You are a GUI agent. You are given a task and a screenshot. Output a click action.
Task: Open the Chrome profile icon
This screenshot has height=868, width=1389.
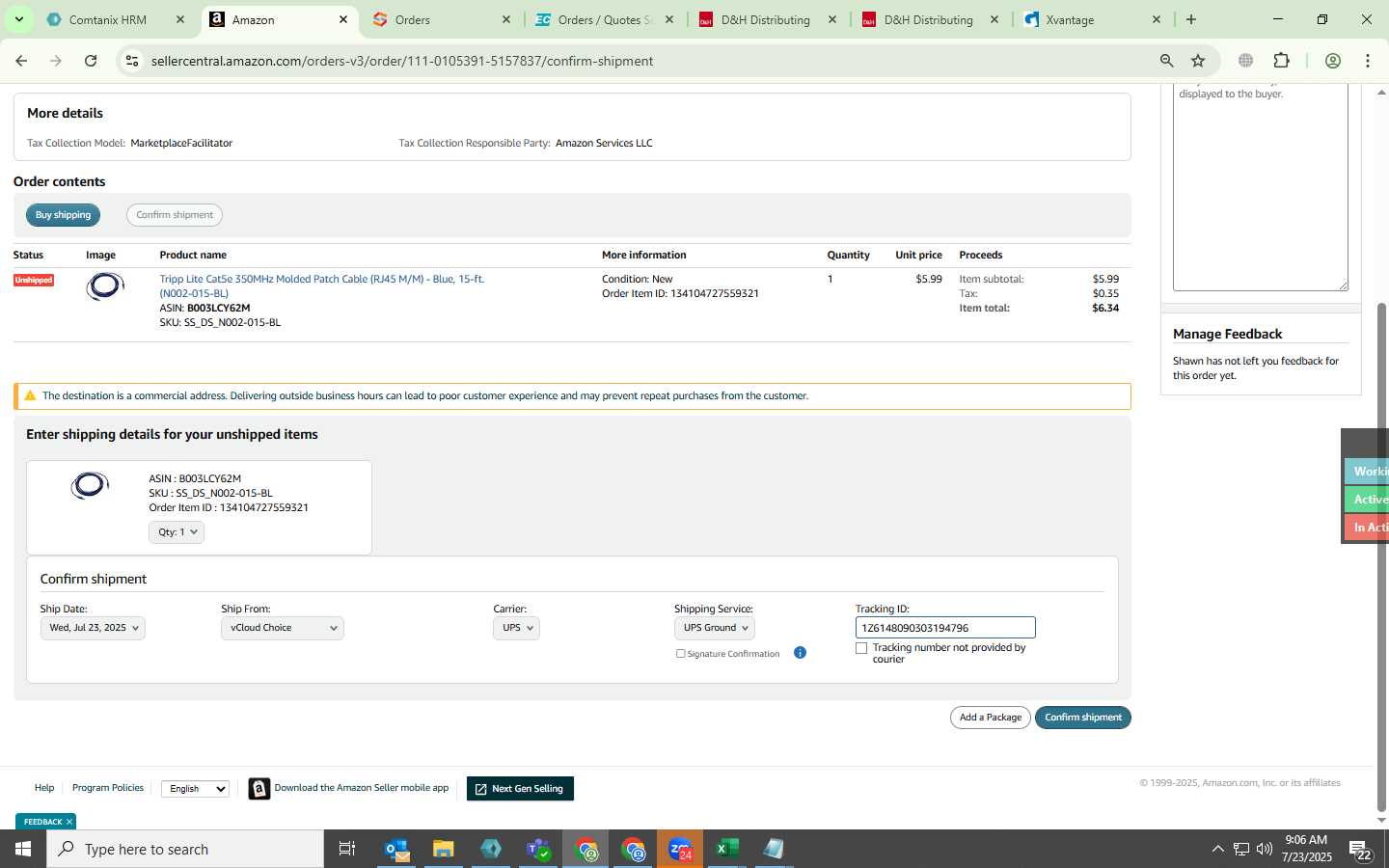pyautogui.click(x=1333, y=61)
